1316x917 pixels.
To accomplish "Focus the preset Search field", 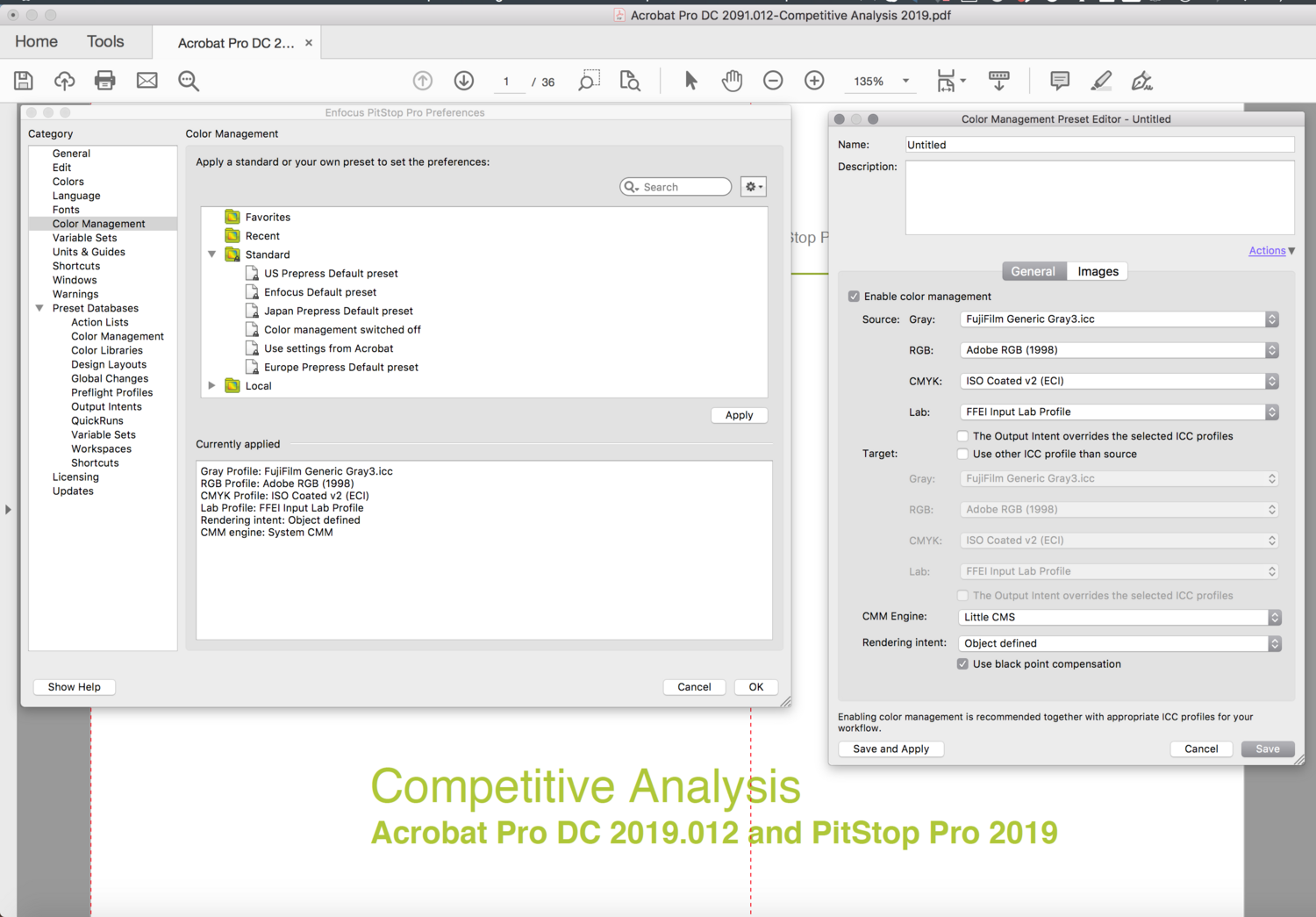I will coord(676,187).
